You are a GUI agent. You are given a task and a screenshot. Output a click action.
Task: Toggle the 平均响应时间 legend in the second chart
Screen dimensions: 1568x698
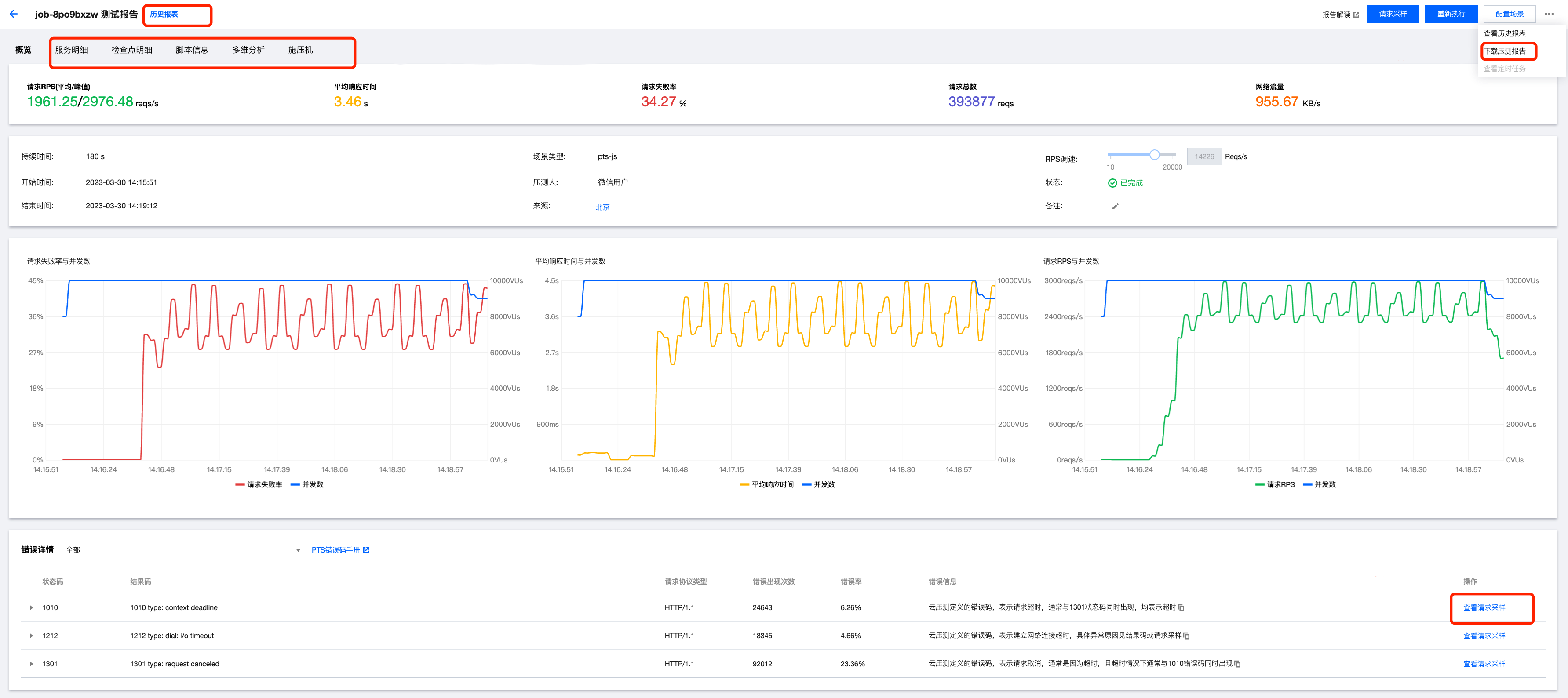pyautogui.click(x=766, y=484)
